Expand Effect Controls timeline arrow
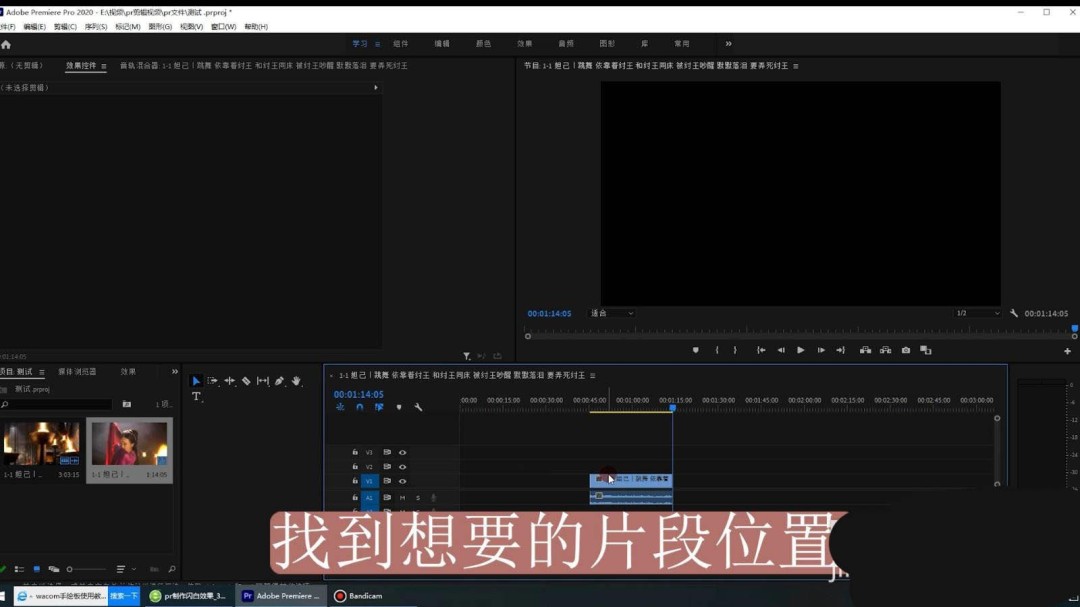This screenshot has width=1080, height=607. tap(375, 88)
